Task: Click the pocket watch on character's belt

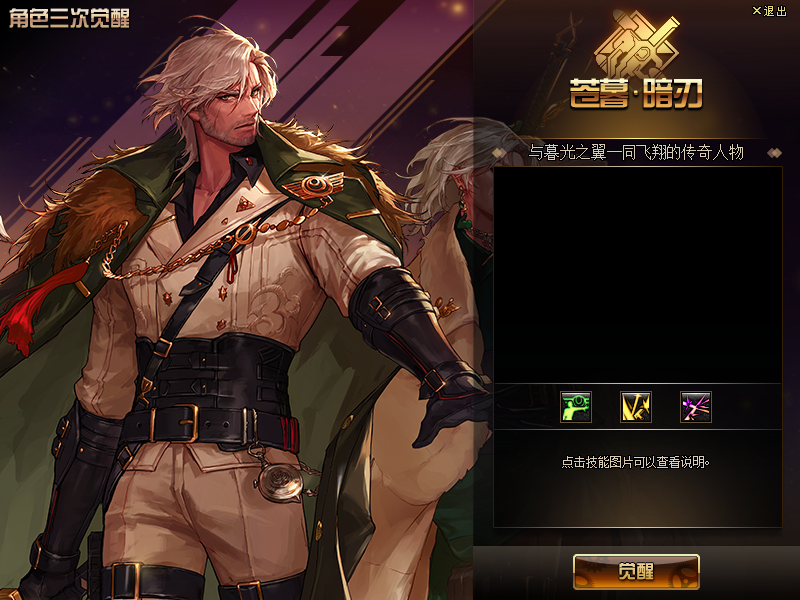Action: (278, 480)
